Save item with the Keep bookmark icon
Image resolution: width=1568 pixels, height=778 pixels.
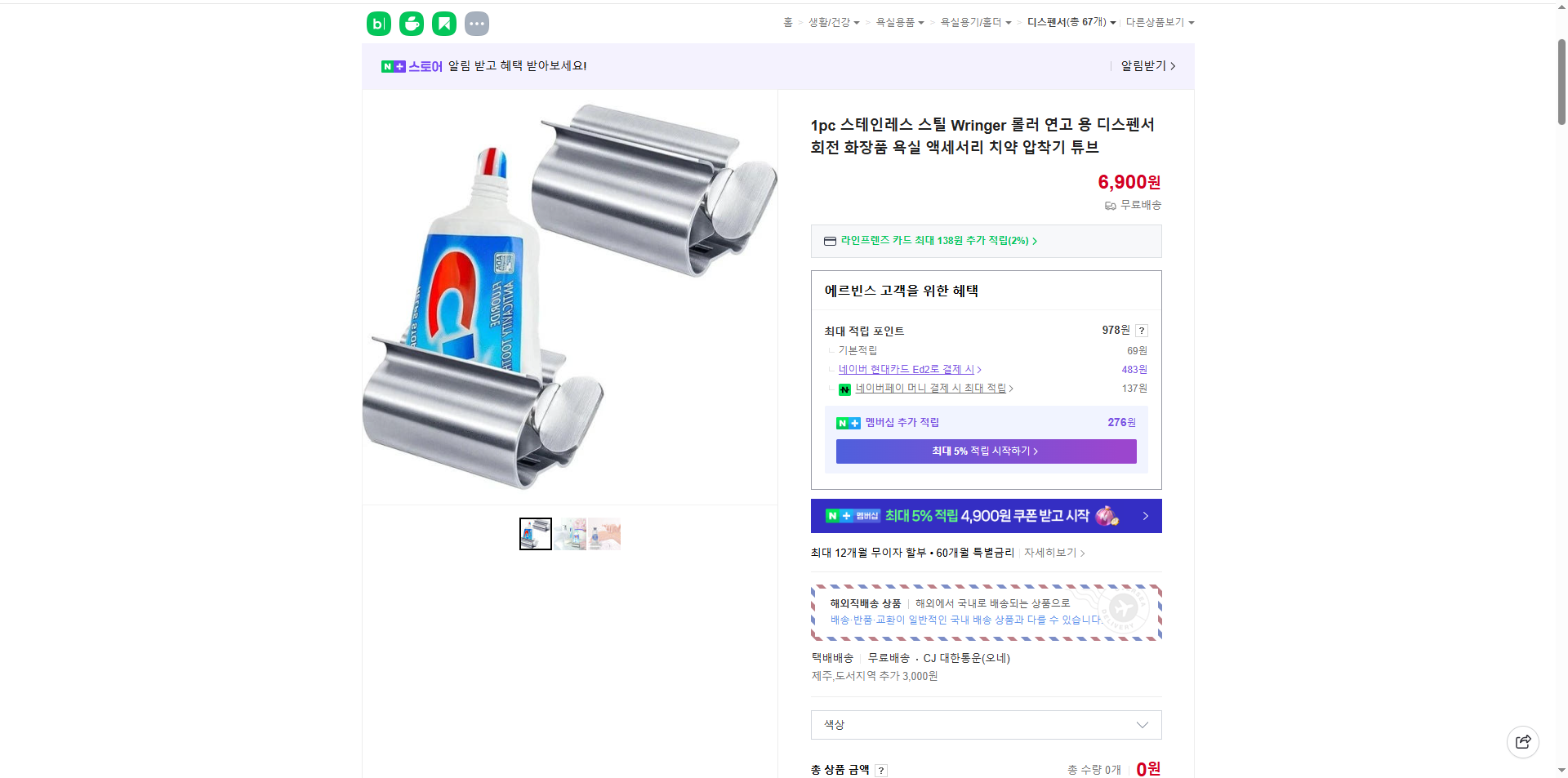(x=443, y=24)
